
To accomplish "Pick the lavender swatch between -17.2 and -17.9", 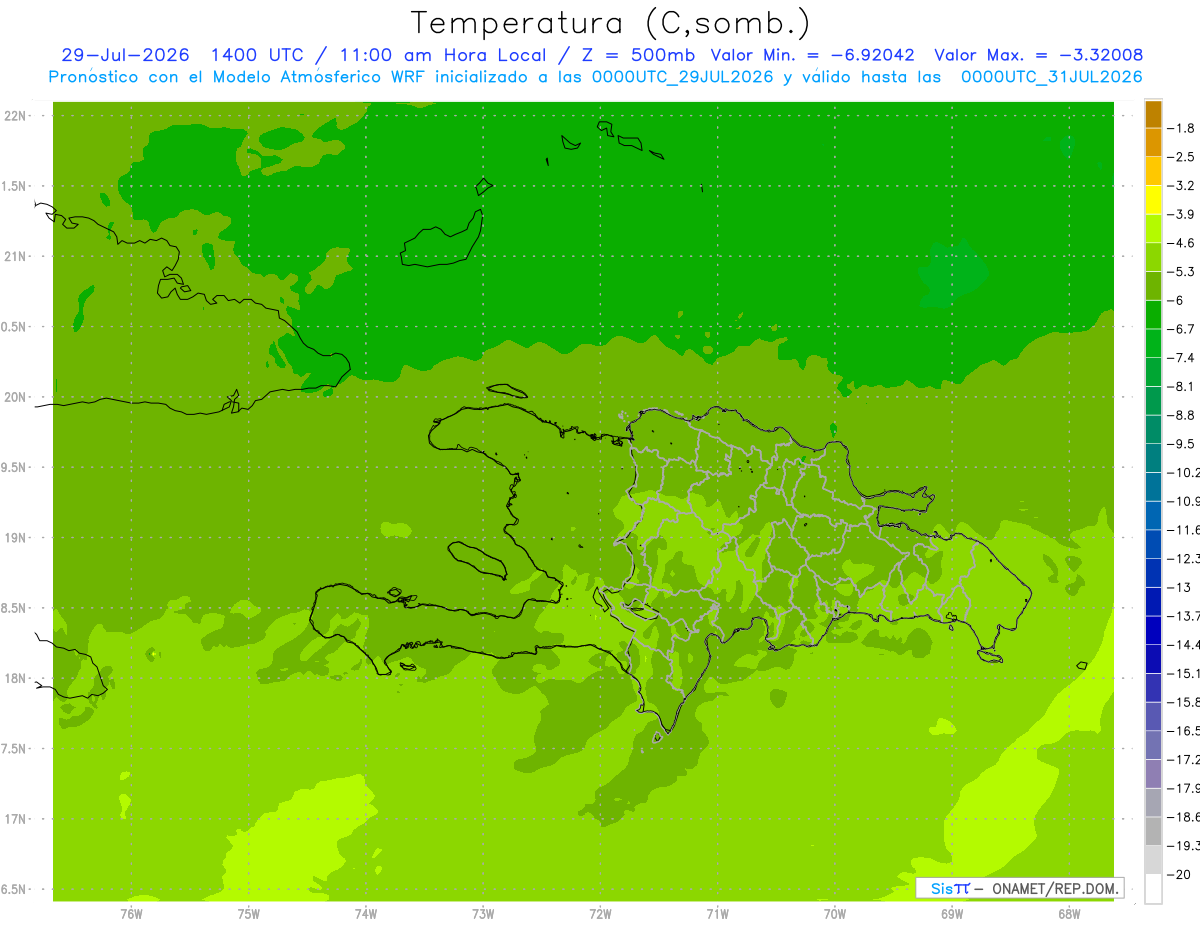I will 1153,774.
